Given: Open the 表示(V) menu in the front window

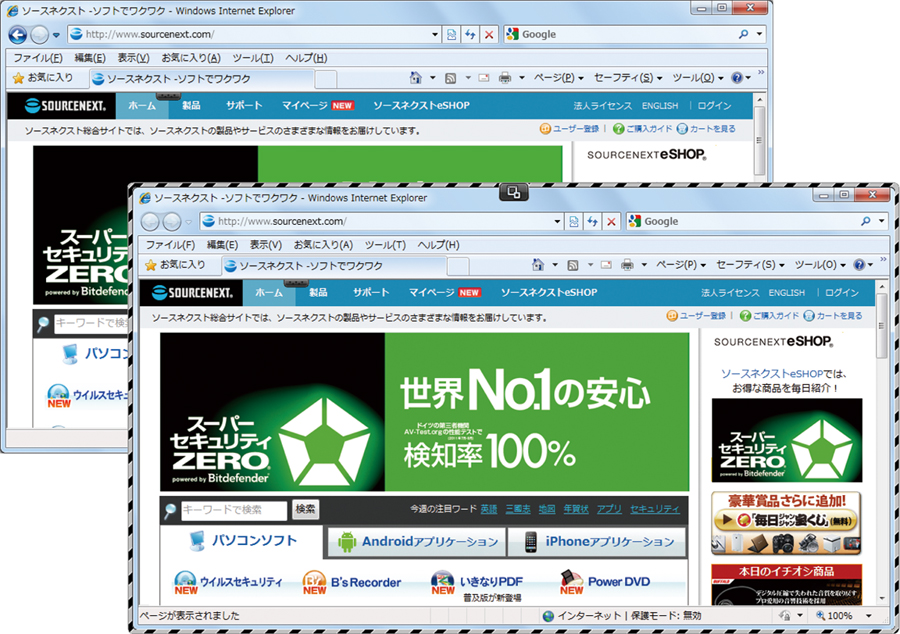Looking at the screenshot, I should tap(266, 245).
